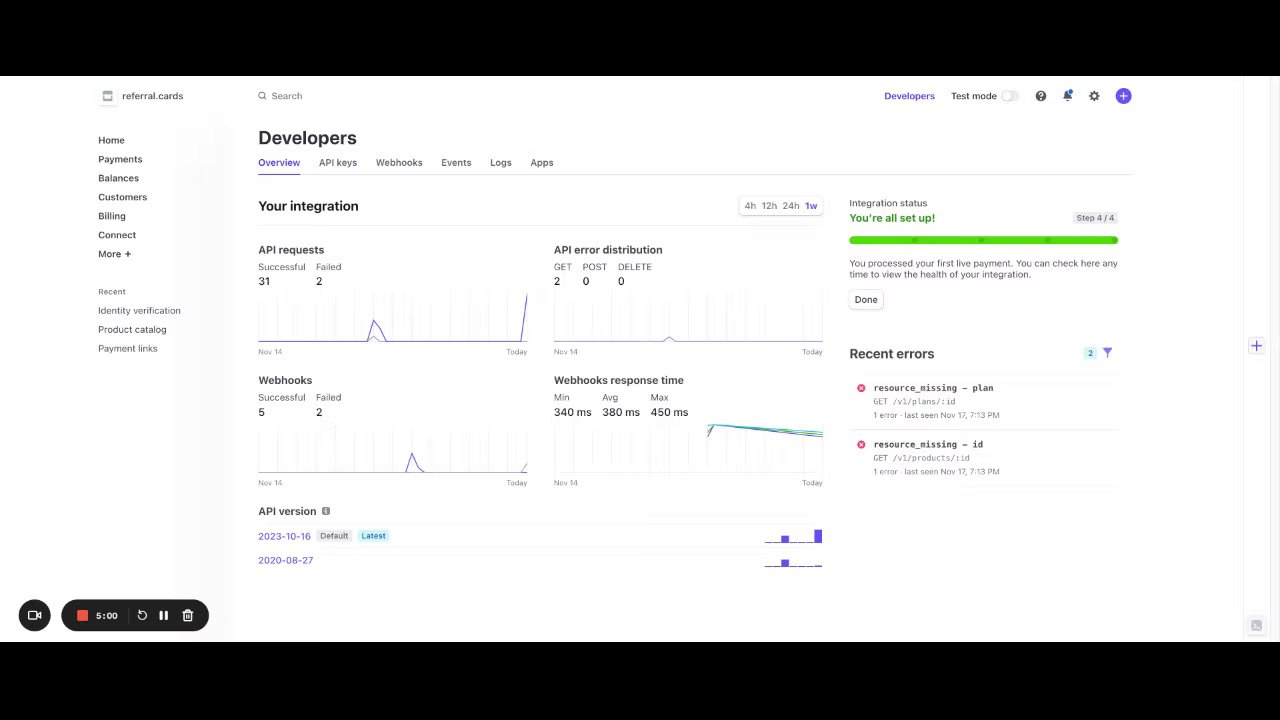1280x720 pixels.
Task: Pause the screen recording
Action: pos(164,616)
